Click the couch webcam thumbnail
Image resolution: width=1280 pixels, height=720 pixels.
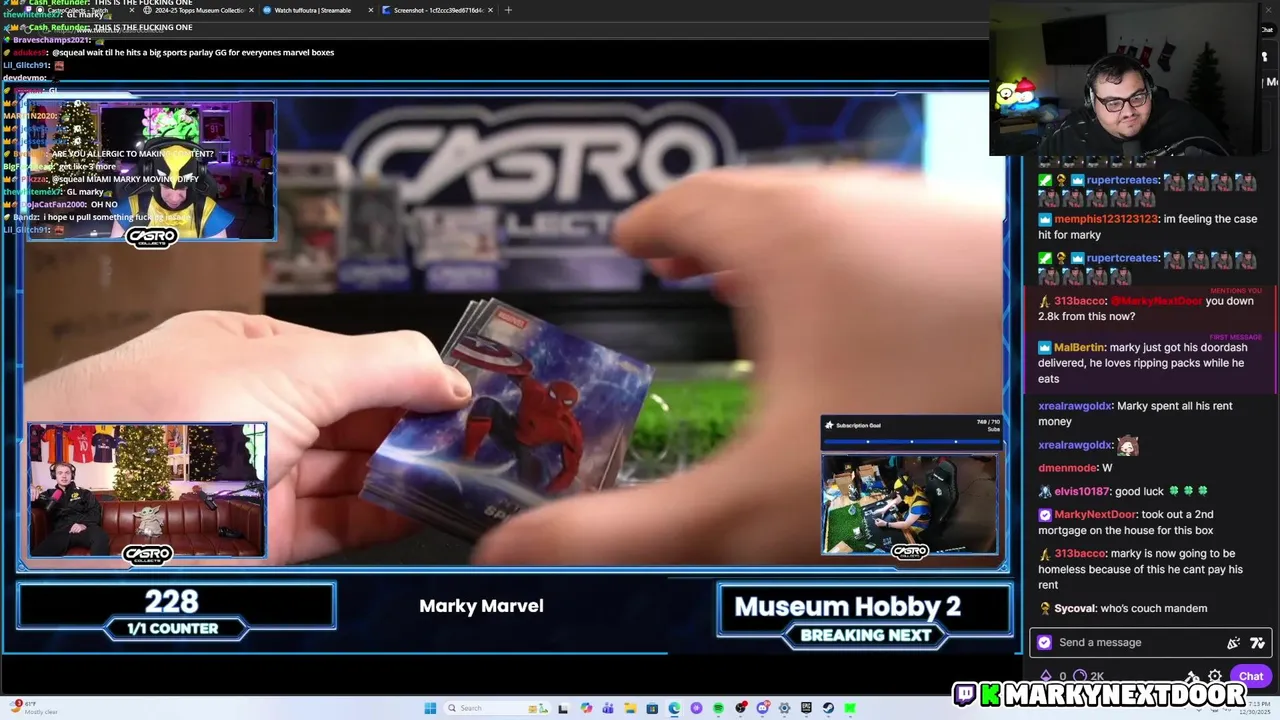(x=147, y=491)
